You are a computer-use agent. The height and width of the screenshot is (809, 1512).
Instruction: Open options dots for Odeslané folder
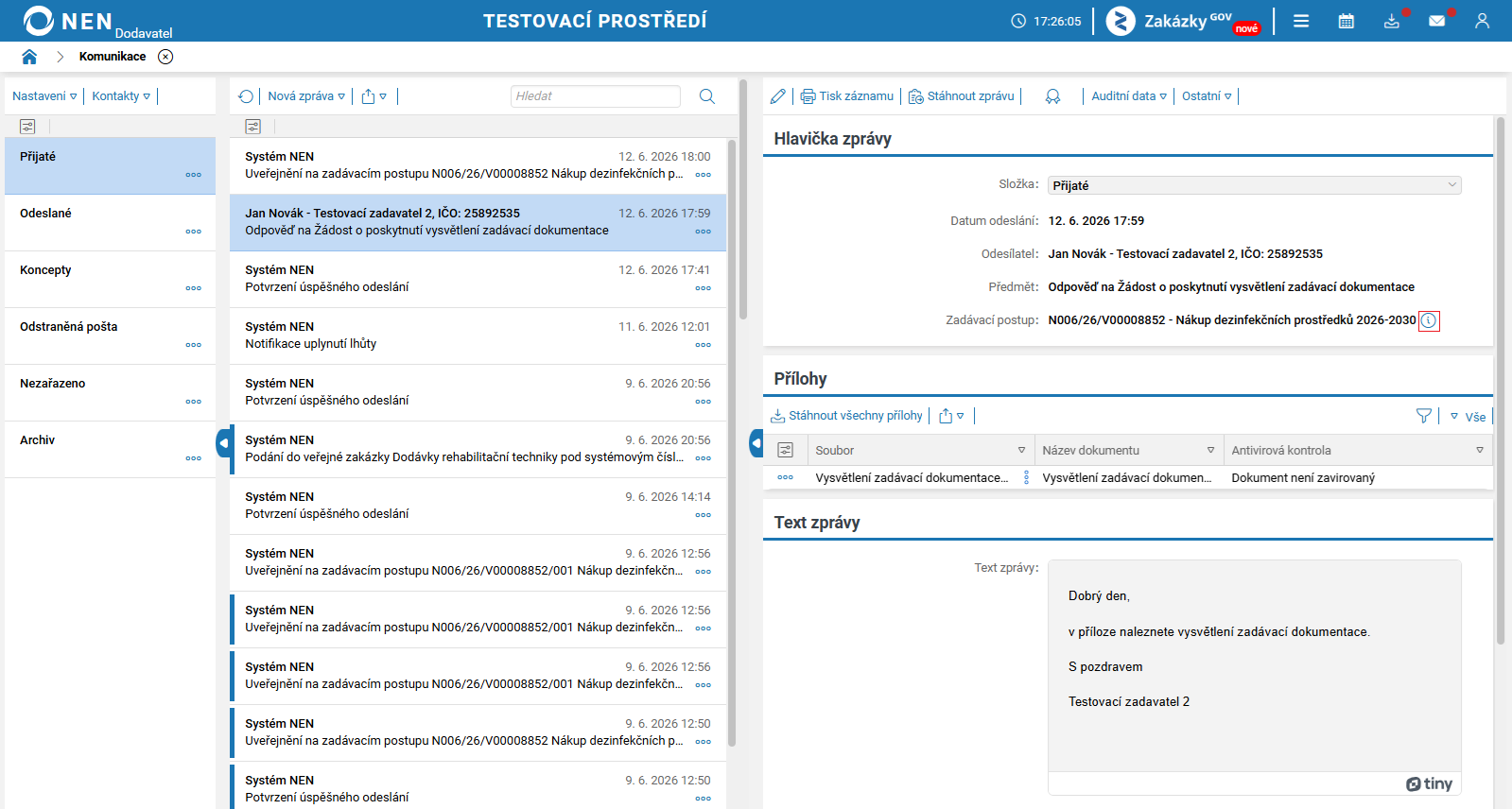click(x=194, y=232)
